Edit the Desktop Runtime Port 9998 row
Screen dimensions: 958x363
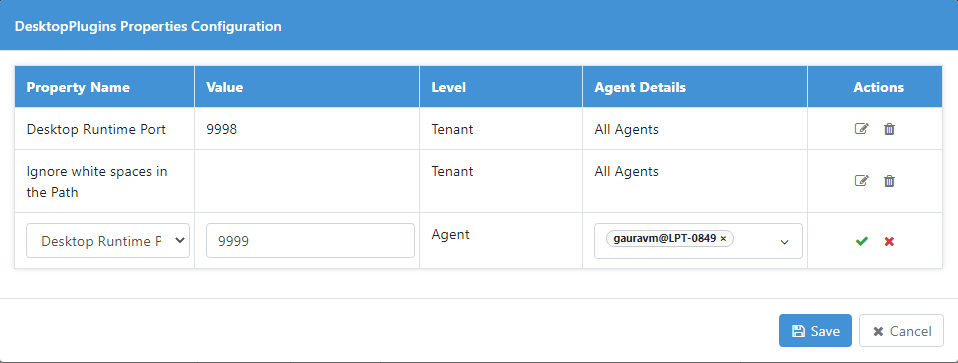(x=861, y=129)
